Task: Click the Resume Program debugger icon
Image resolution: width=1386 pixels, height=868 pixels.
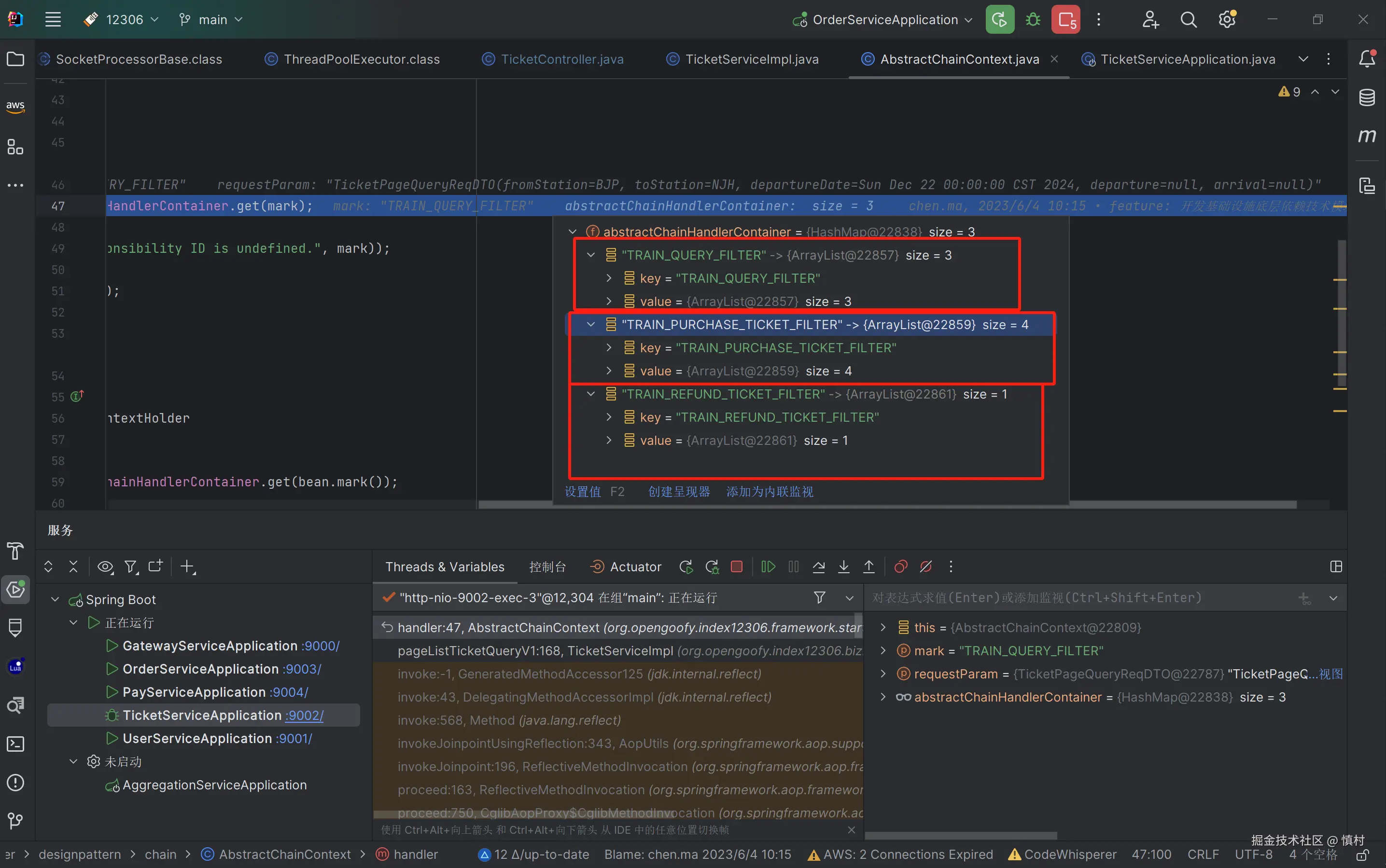Action: coord(768,566)
